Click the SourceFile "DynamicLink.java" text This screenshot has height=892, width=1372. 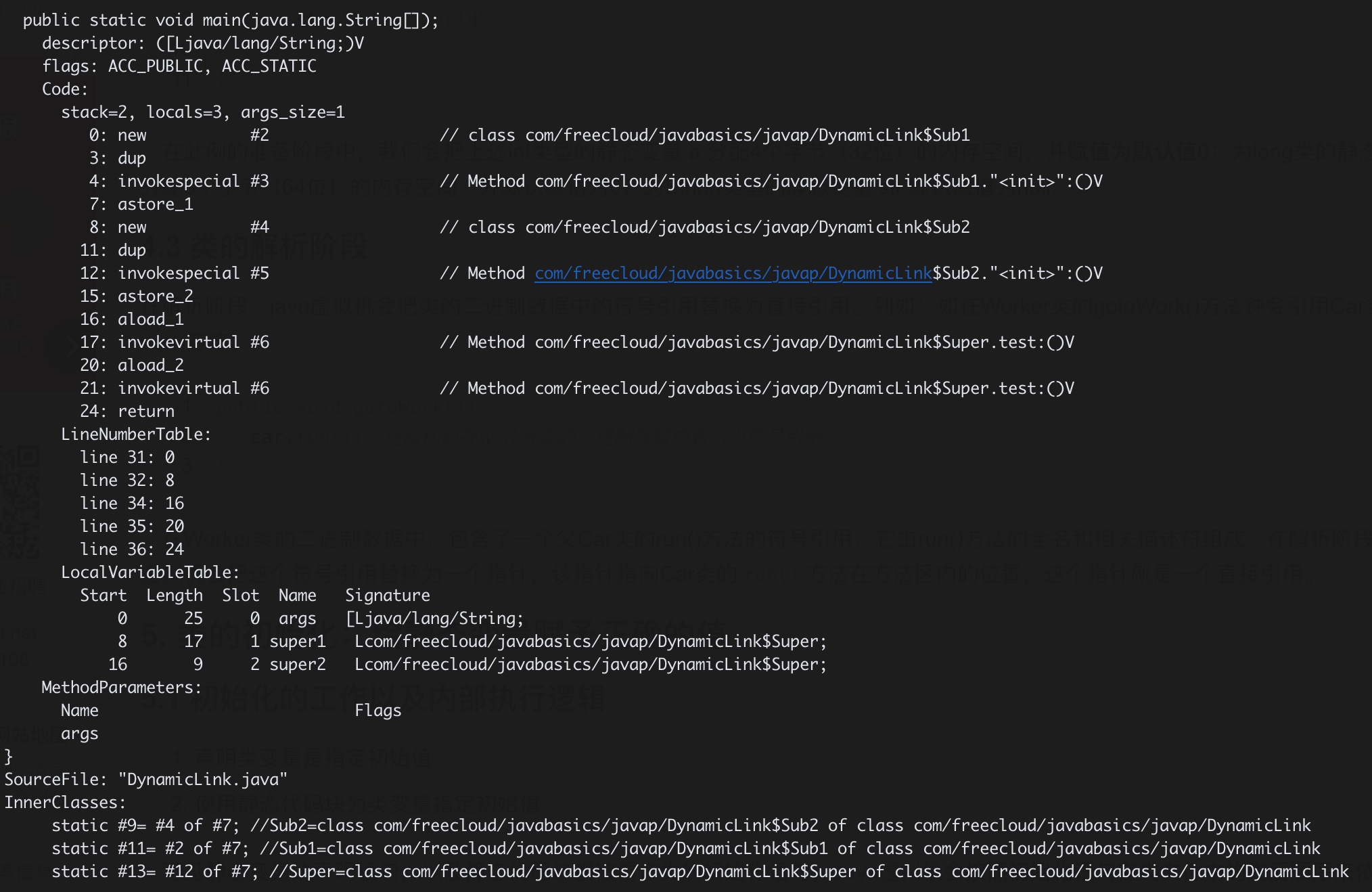click(x=145, y=780)
